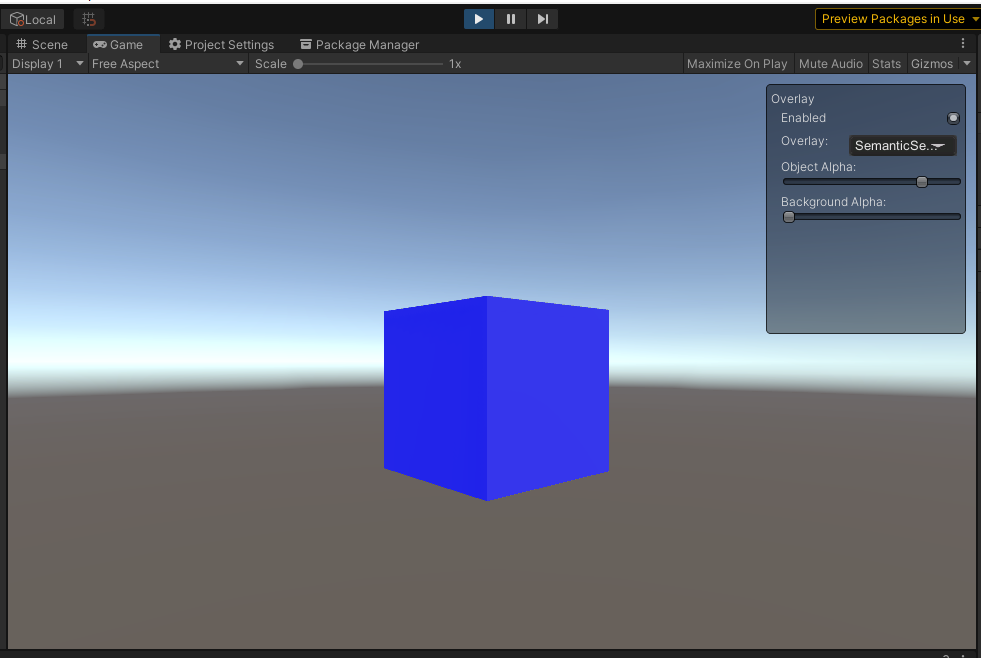Click the Stats button
Screen dimensions: 981x658
click(887, 63)
